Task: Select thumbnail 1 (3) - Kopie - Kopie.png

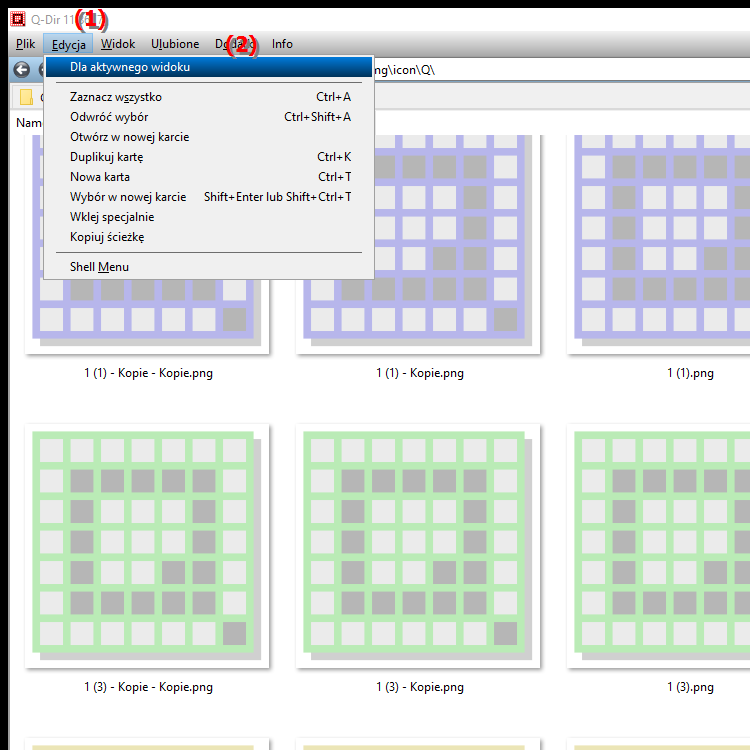Action: (147, 546)
